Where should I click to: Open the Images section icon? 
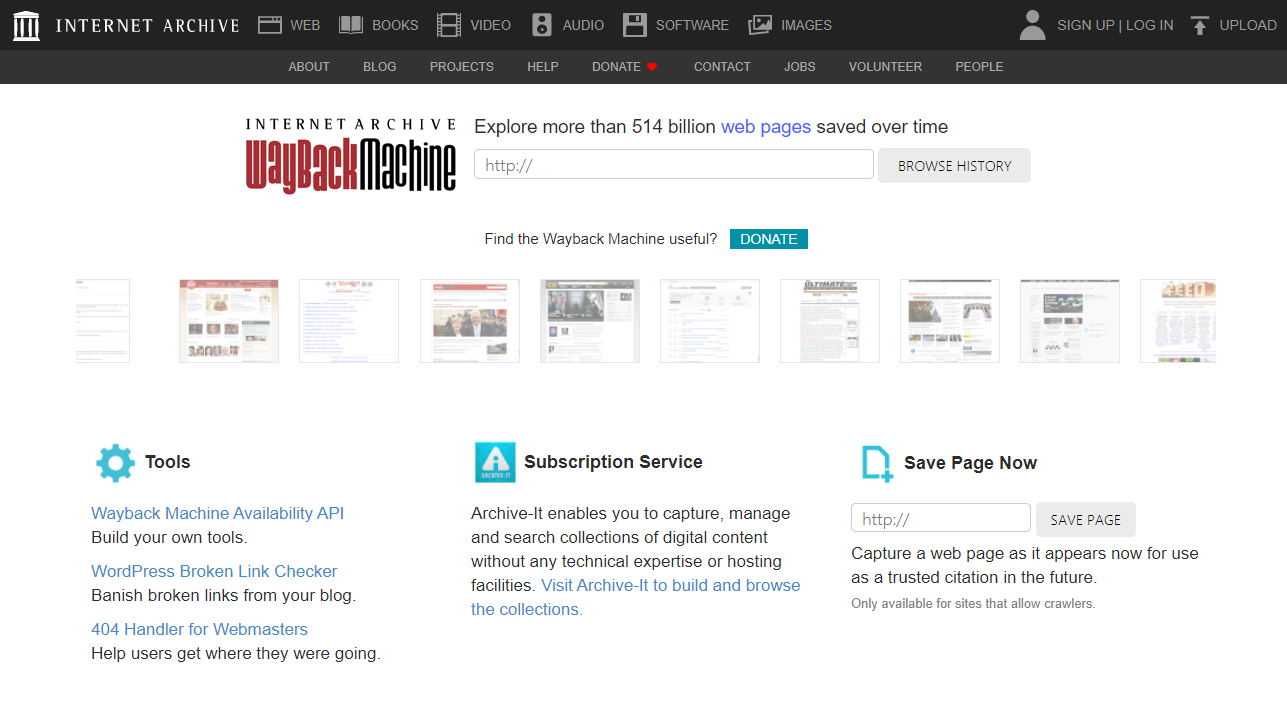(x=760, y=25)
